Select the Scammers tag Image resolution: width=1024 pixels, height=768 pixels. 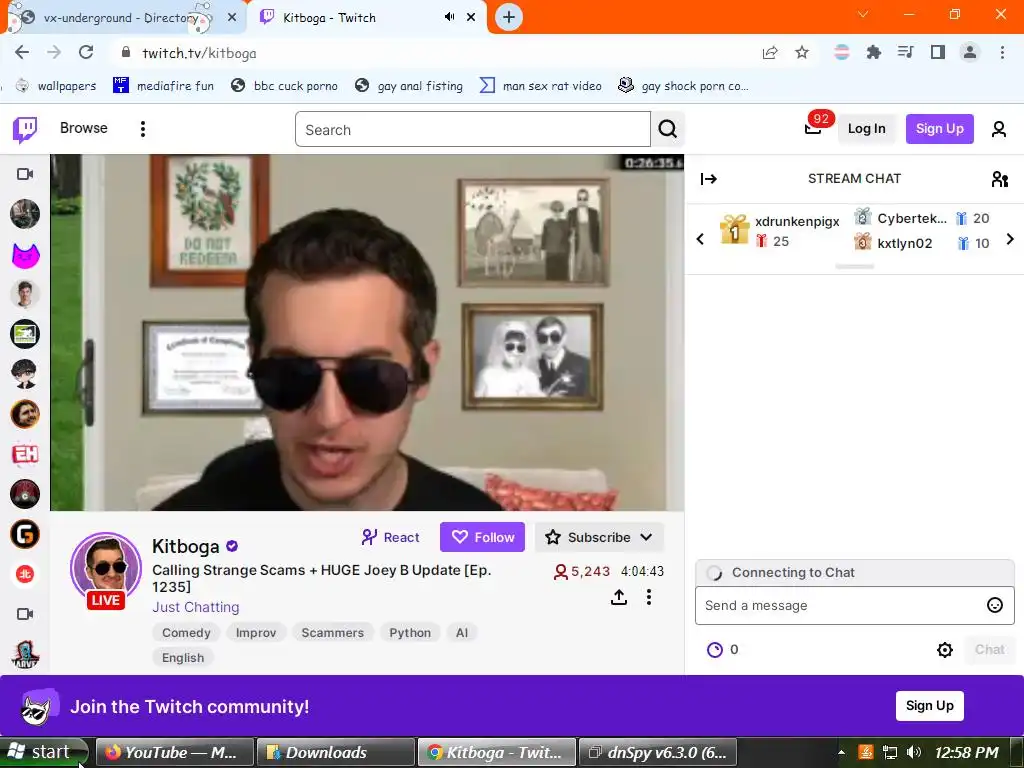coord(332,633)
